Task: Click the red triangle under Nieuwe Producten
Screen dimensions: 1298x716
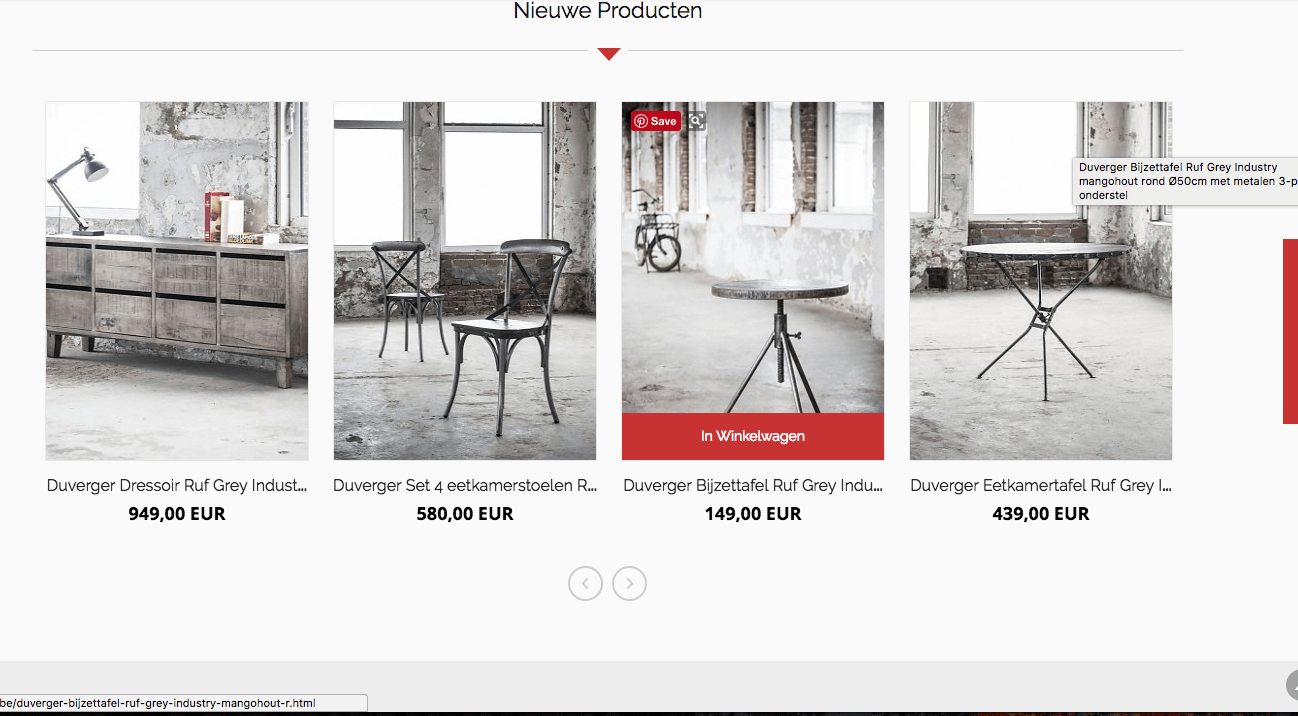Action: coord(609,54)
